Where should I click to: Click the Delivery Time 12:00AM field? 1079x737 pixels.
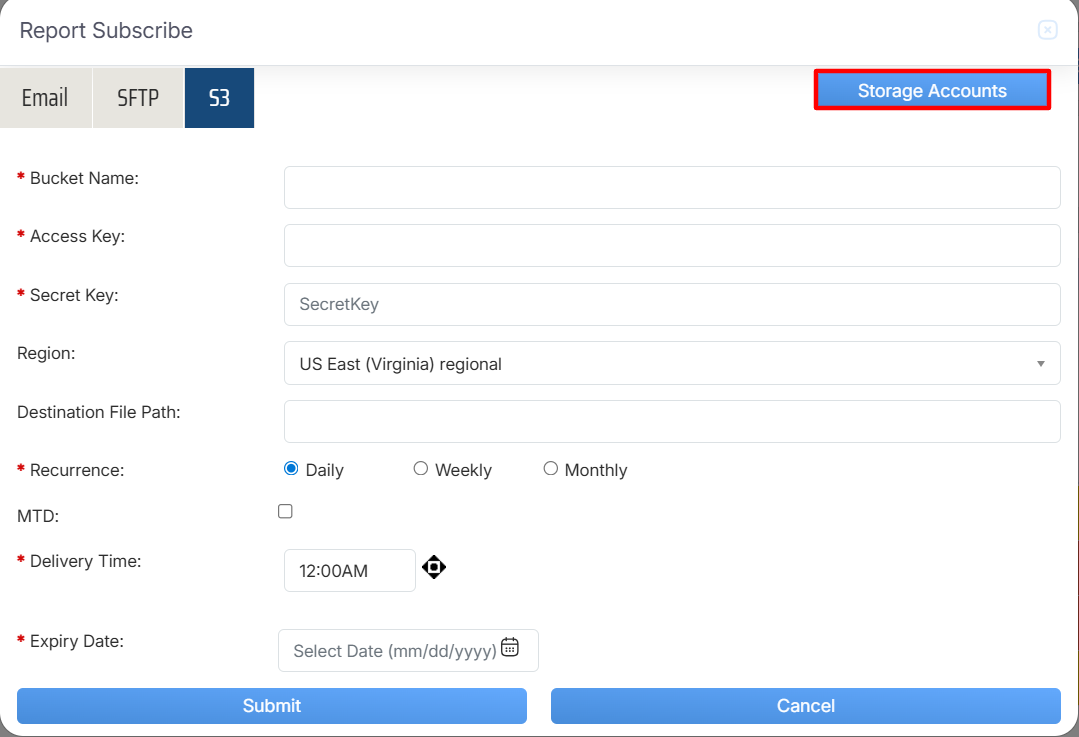tap(349, 571)
